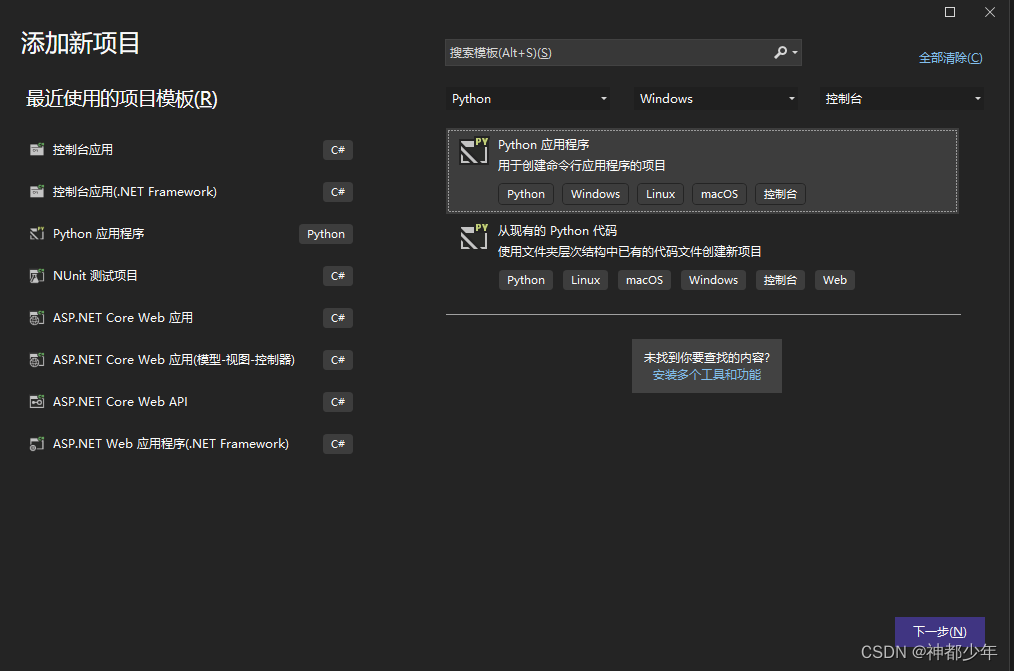This screenshot has height=671, width=1014.
Task: Click the 控制台 tag under 从现有的 Python 代码
Action: pyautogui.click(x=780, y=280)
